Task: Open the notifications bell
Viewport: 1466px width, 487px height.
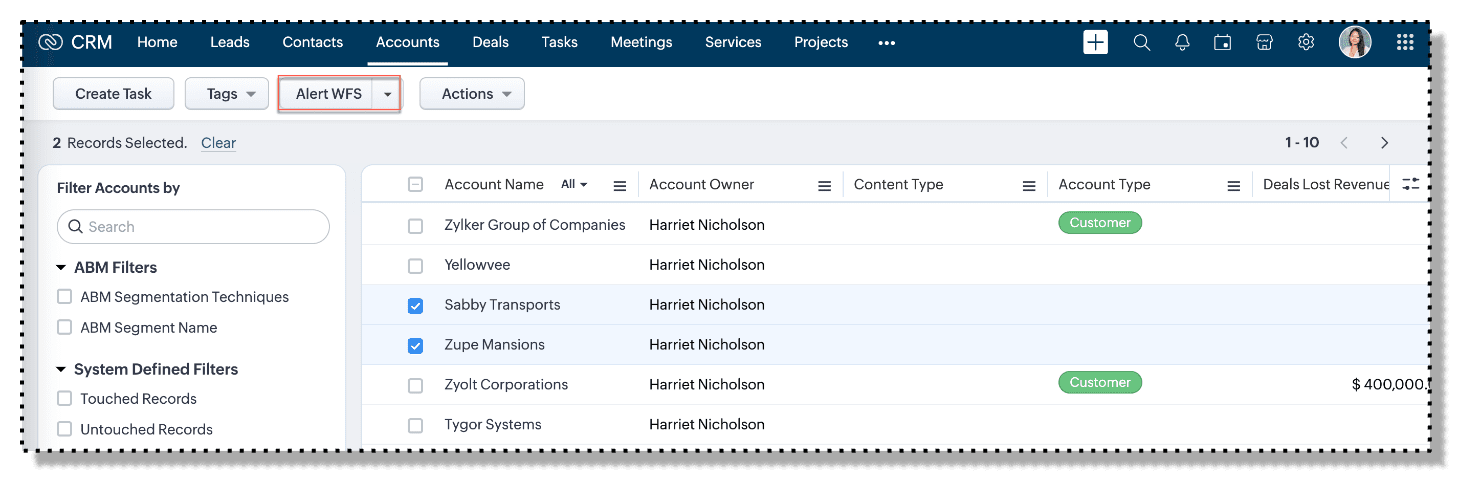Action: [1182, 42]
